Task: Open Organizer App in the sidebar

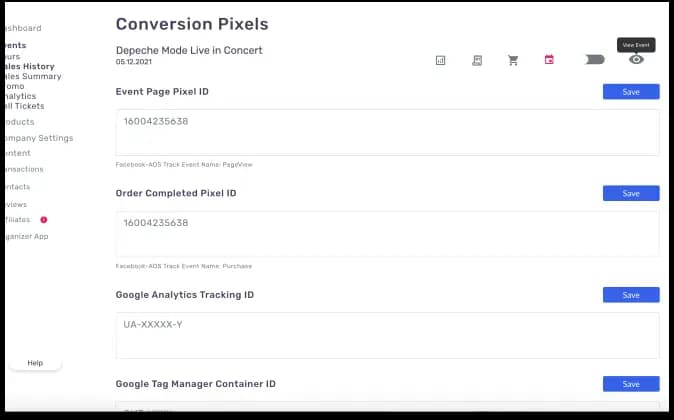Action: pyautogui.click(x=27, y=236)
